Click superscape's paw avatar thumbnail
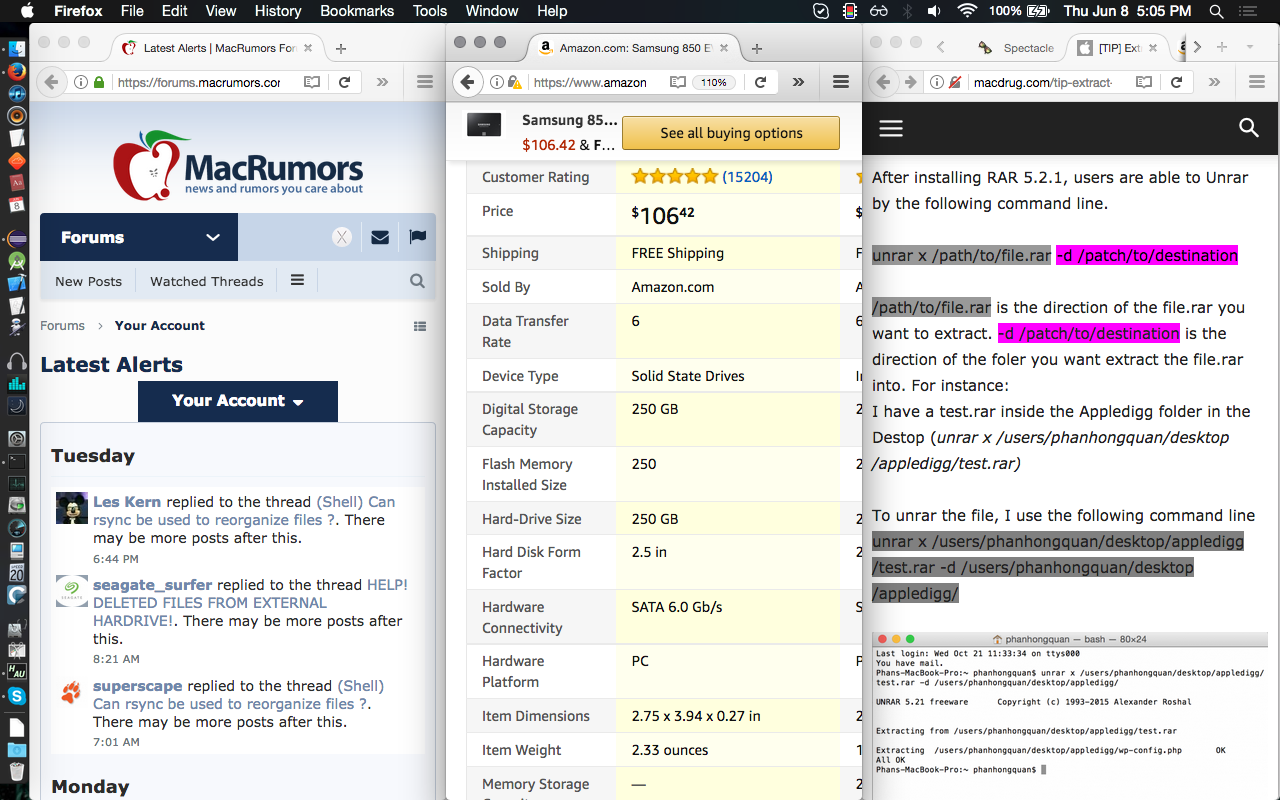The image size is (1280, 800). (x=72, y=691)
